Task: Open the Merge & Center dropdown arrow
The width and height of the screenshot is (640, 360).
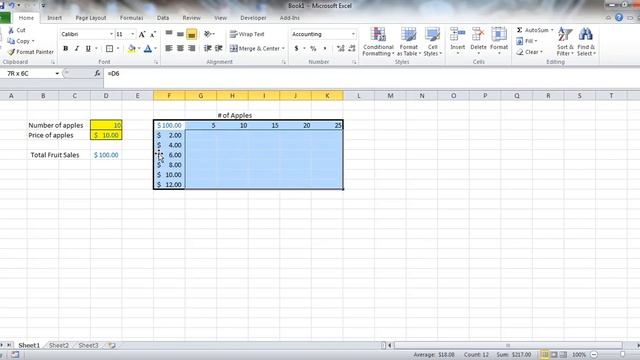Action: click(283, 49)
